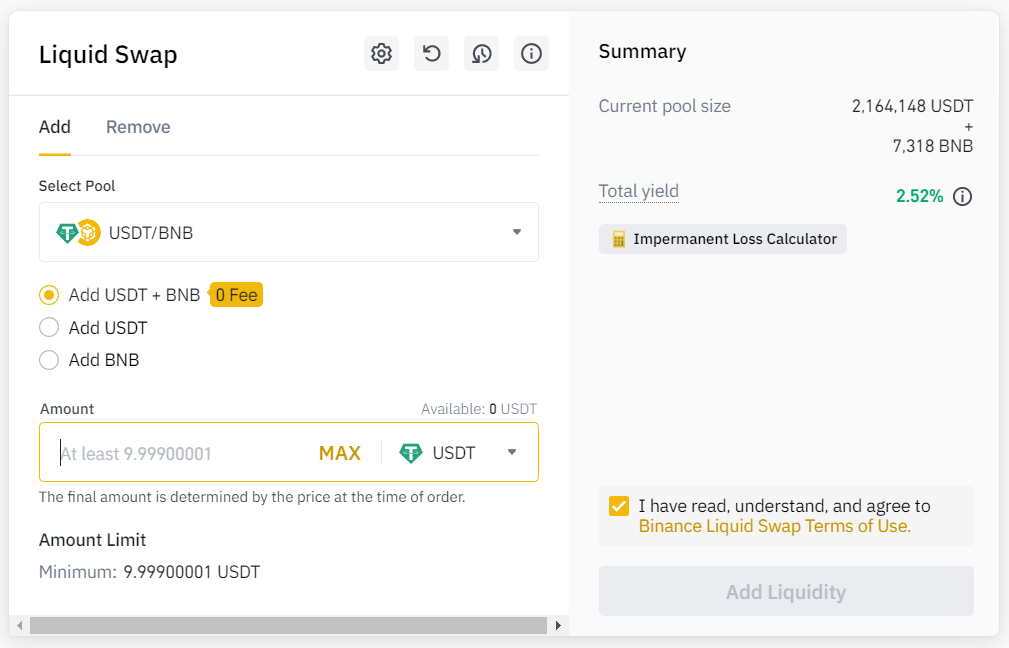This screenshot has height=648, width=1009.
Task: Expand the token selector in the Amount field
Action: click(512, 453)
